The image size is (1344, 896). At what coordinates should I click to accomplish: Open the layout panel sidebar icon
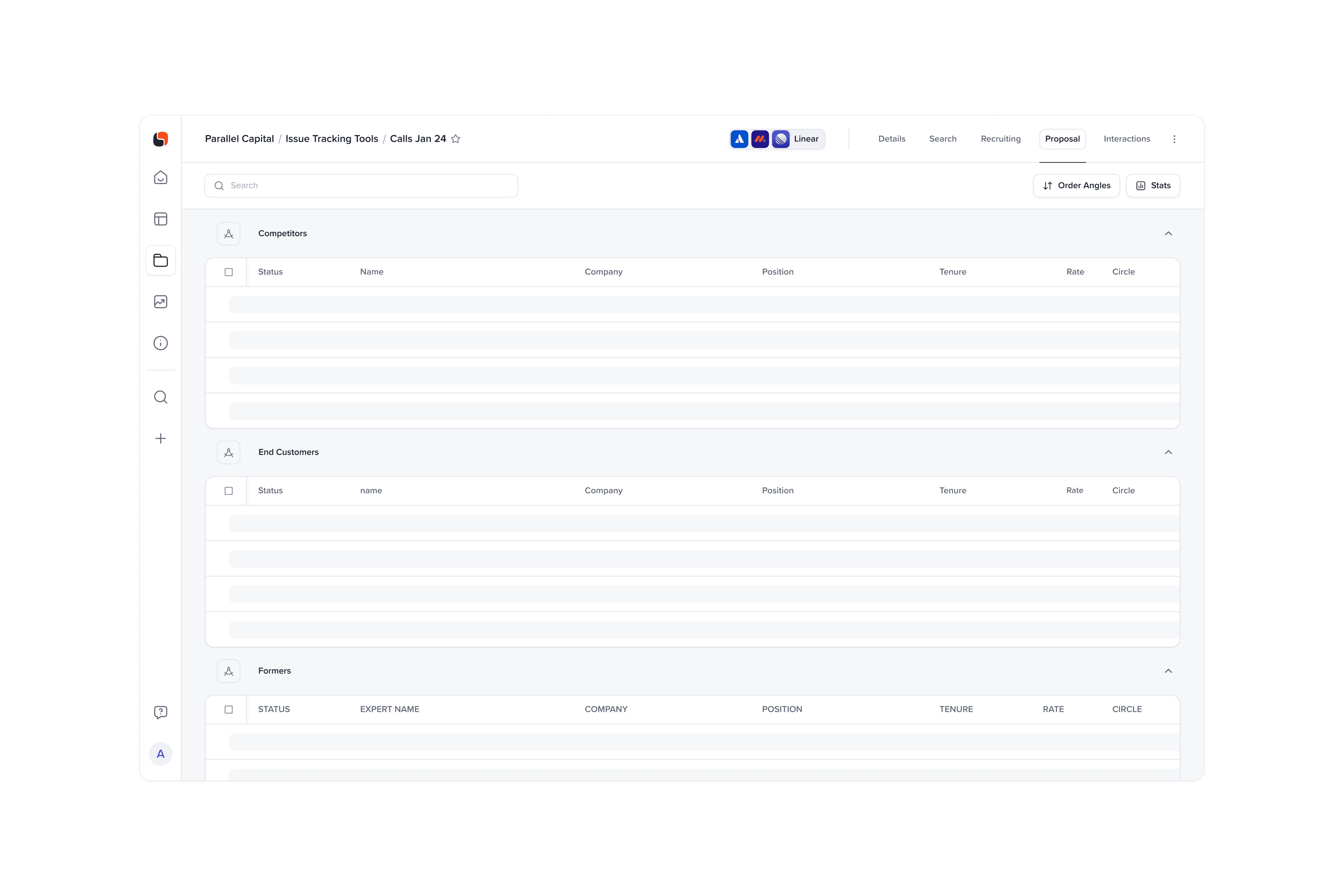point(161,219)
